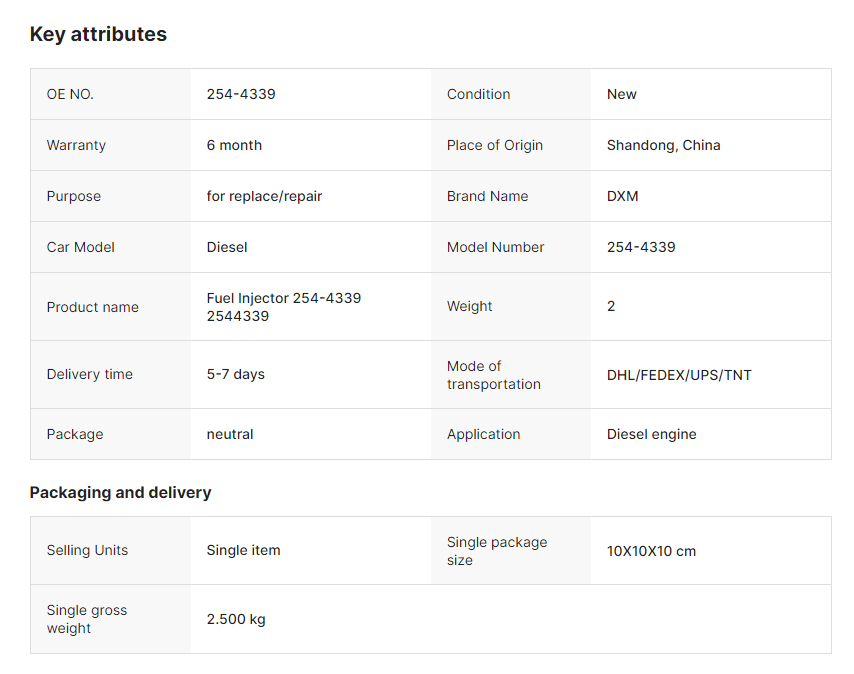Screen dimensions: 854x674
Task: Click the Packaging and delivery heading
Action: click(x=120, y=493)
